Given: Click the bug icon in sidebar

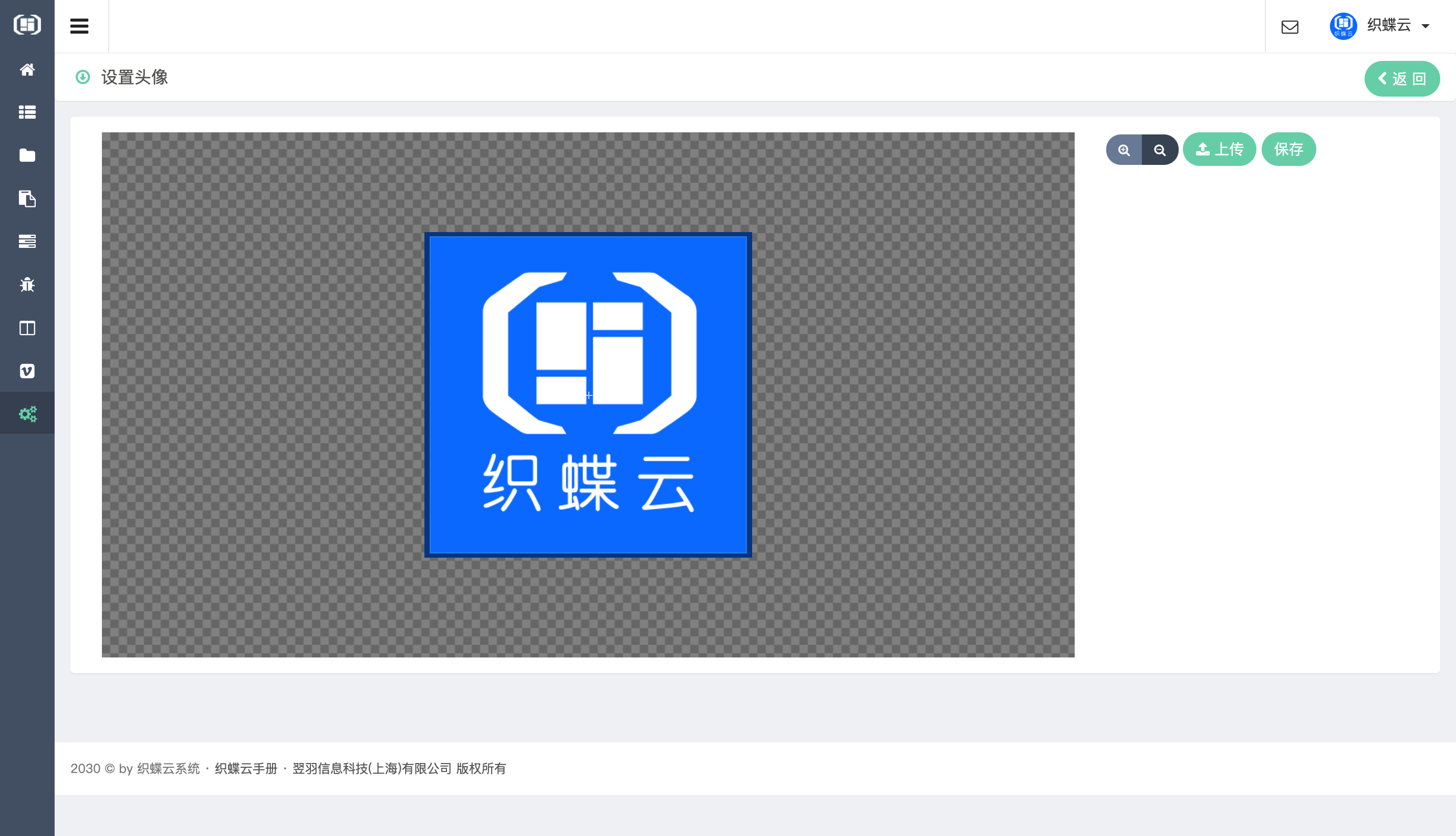Looking at the screenshot, I should coord(27,285).
